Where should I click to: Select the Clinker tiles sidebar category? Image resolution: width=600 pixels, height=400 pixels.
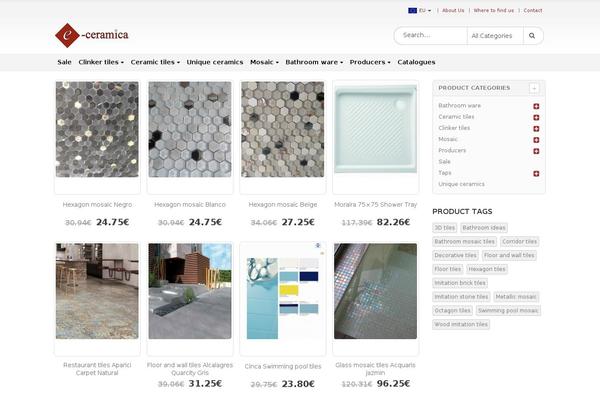click(454, 128)
